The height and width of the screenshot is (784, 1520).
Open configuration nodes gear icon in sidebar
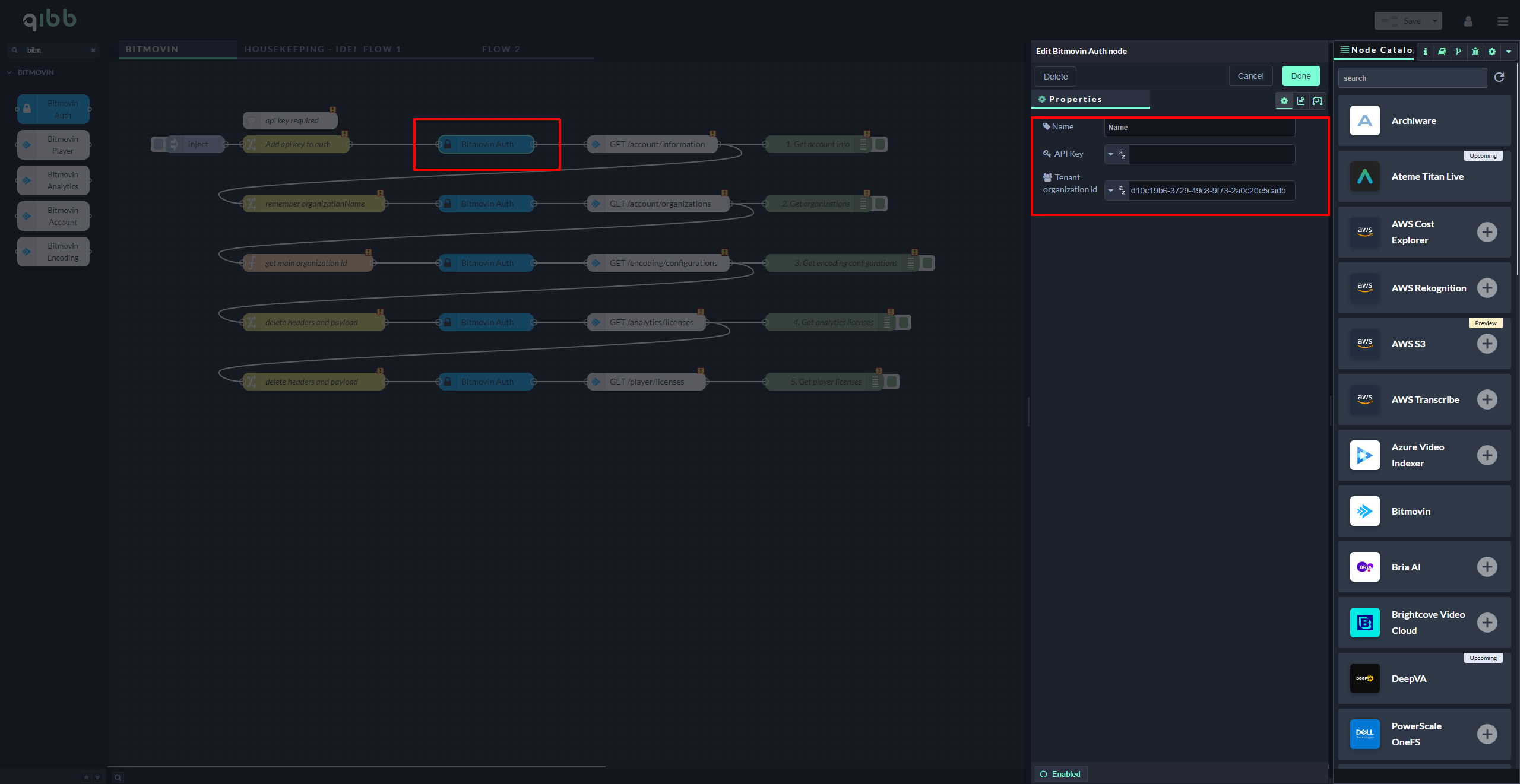1491,52
